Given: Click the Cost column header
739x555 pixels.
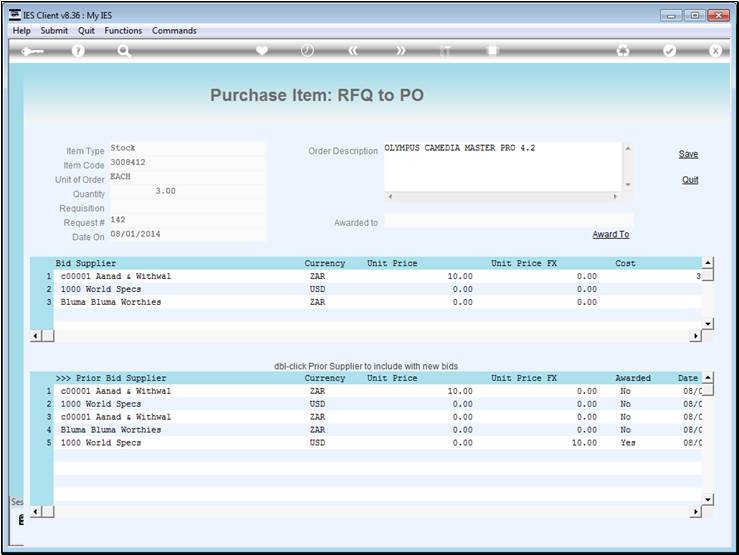Looking at the screenshot, I should pyautogui.click(x=625, y=263).
